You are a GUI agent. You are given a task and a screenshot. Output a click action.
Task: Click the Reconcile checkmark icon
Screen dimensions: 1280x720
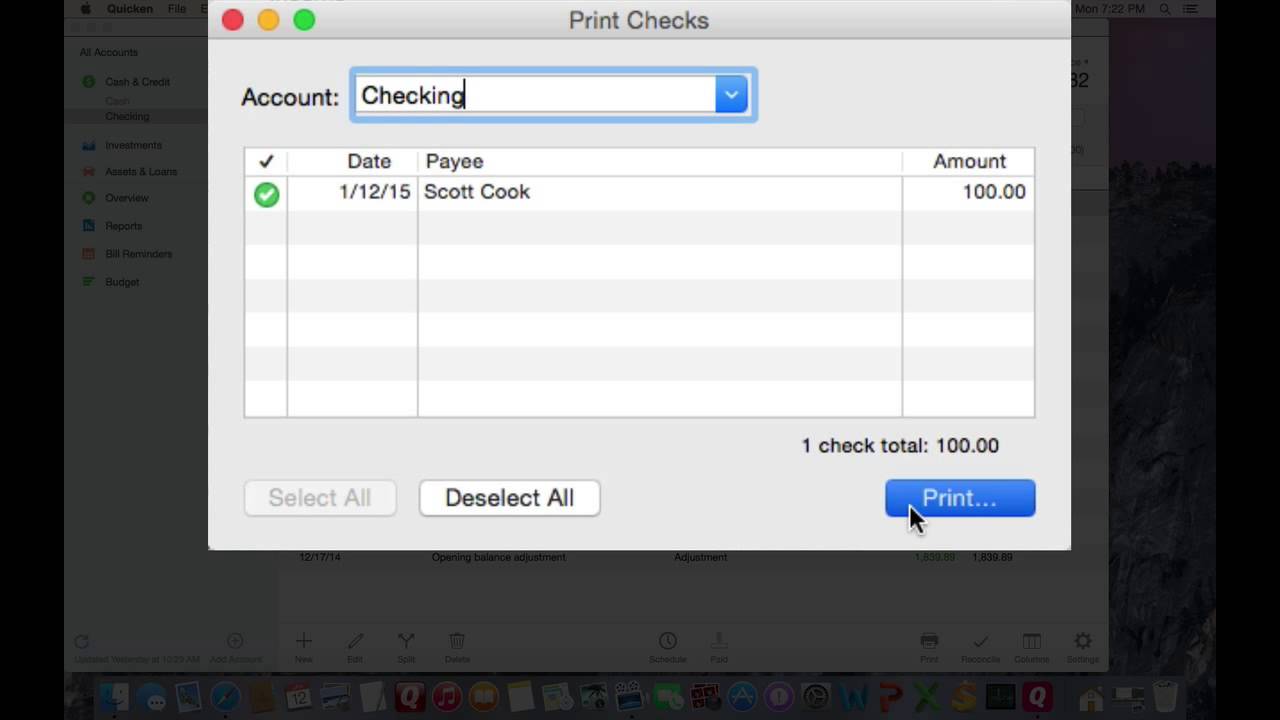point(980,641)
